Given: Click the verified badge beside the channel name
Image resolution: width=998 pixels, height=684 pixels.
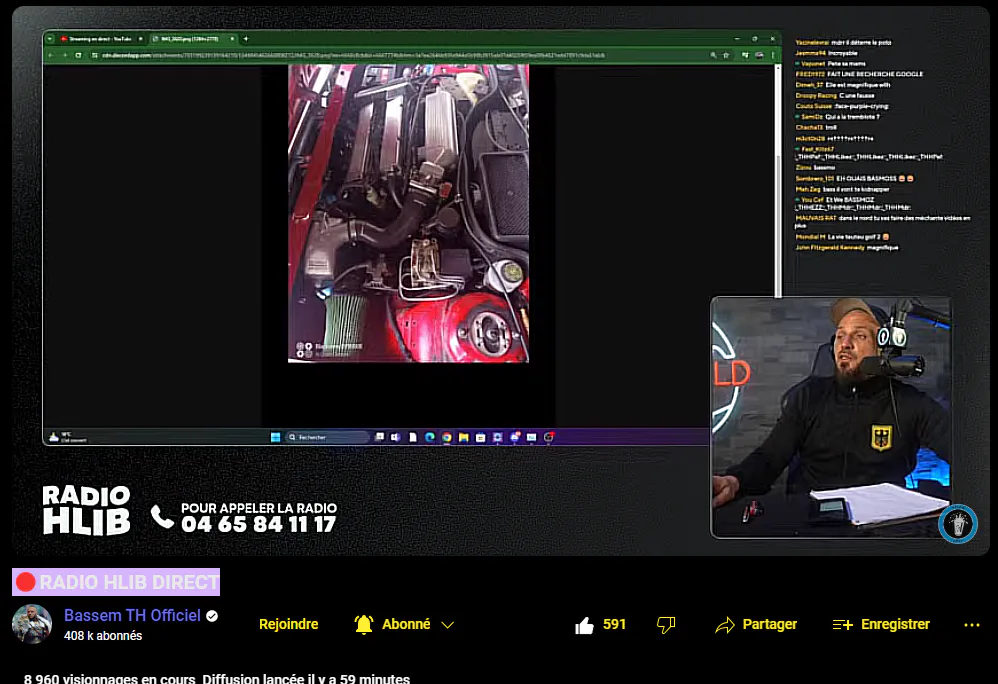Looking at the screenshot, I should [x=213, y=616].
